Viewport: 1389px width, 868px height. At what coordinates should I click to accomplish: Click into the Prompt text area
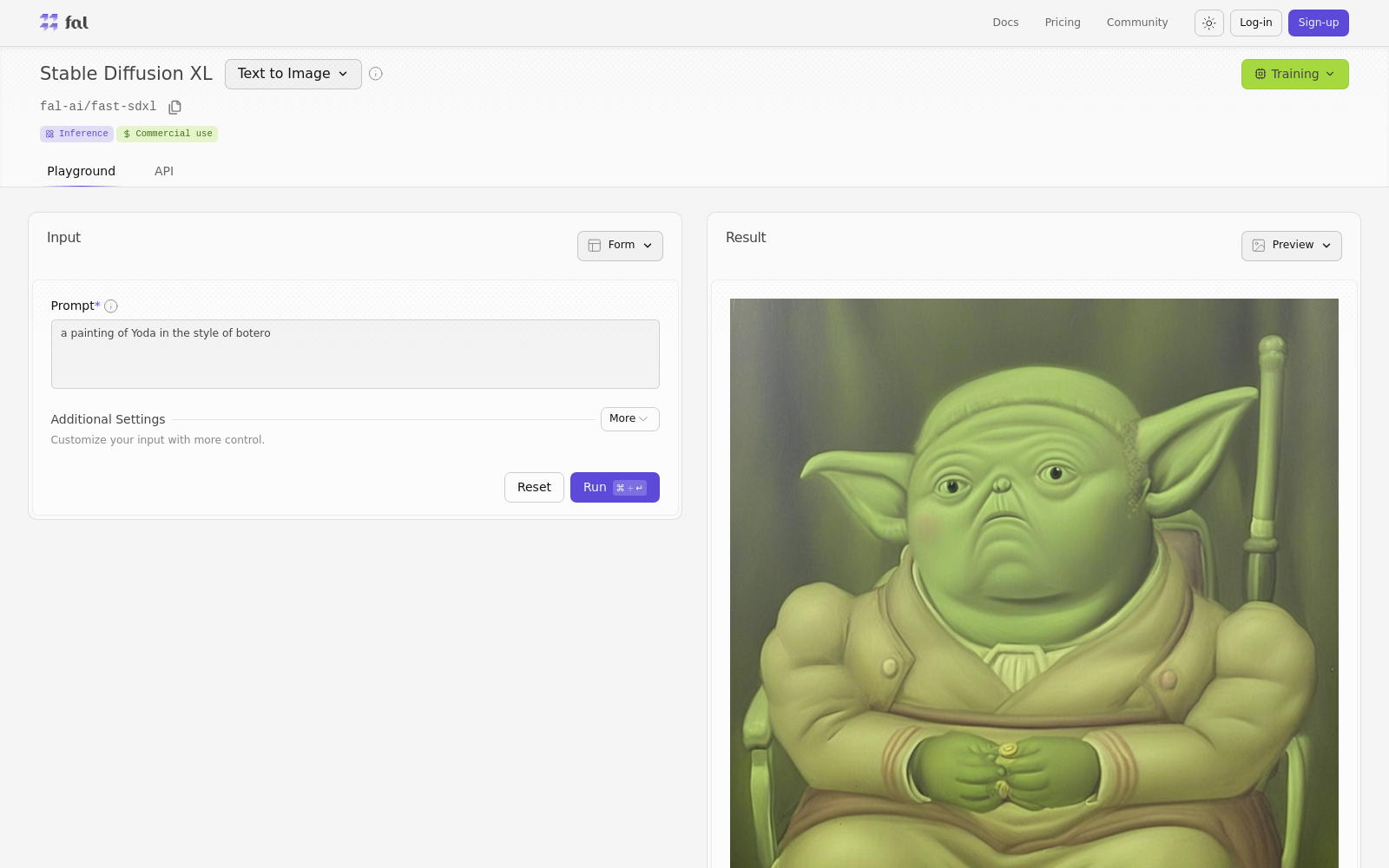[x=355, y=354]
